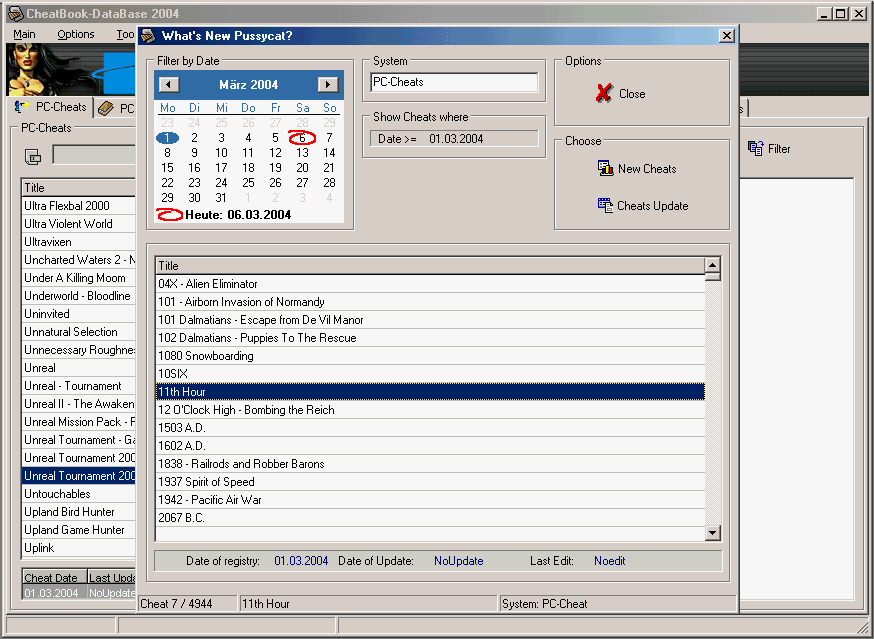874x639 pixels.
Task: Click the New Cheats icon
Action: tap(605, 168)
